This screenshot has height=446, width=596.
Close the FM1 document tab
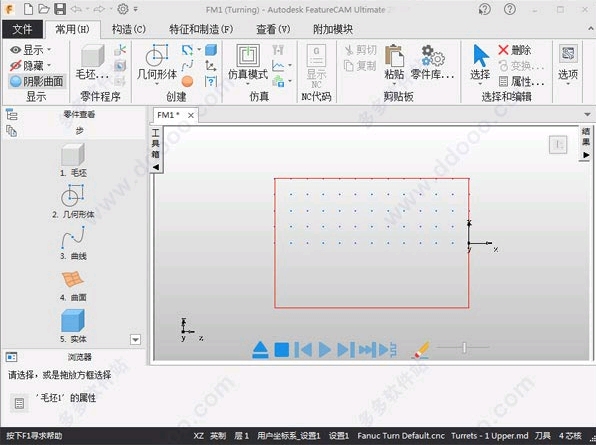coord(191,115)
